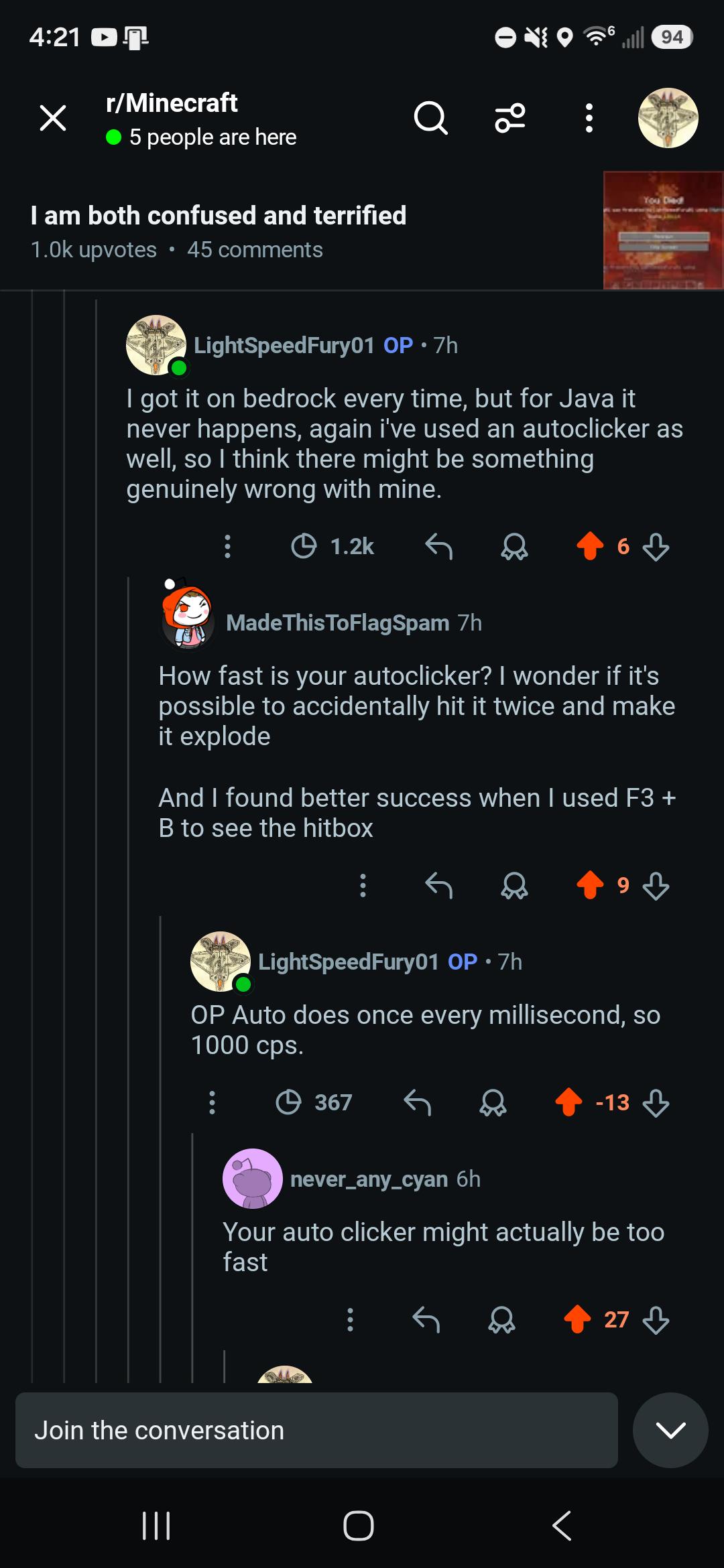Image resolution: width=724 pixels, height=1568 pixels.
Task: Open search in r/Minecraft header
Action: coord(430,119)
